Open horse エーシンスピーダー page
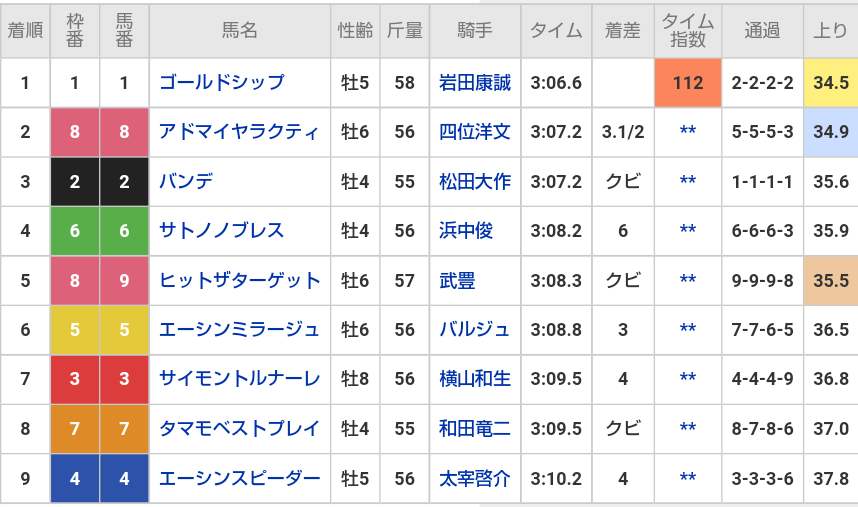The height and width of the screenshot is (507, 858). 239,479
